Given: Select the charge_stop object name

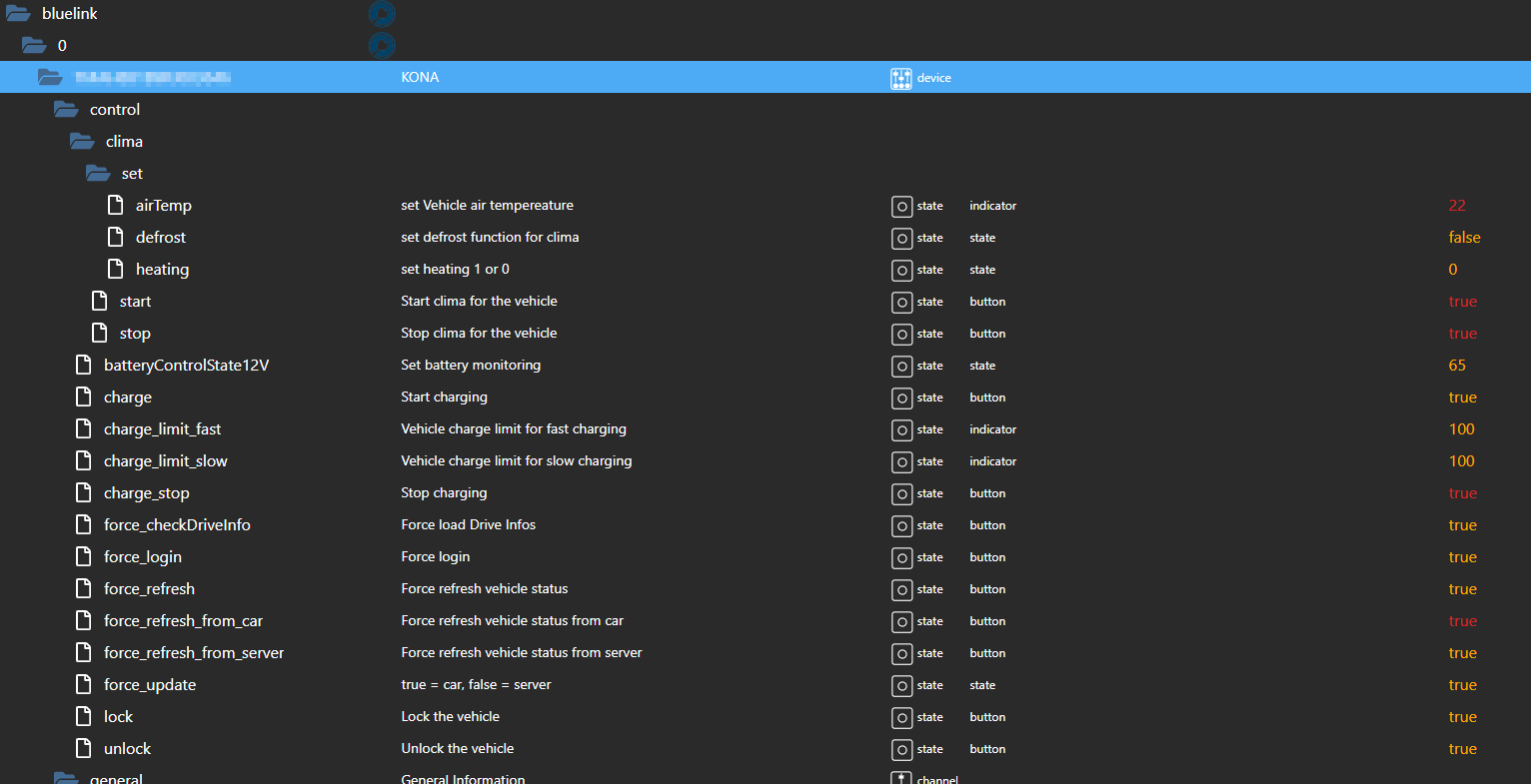Looking at the screenshot, I should [x=147, y=493].
